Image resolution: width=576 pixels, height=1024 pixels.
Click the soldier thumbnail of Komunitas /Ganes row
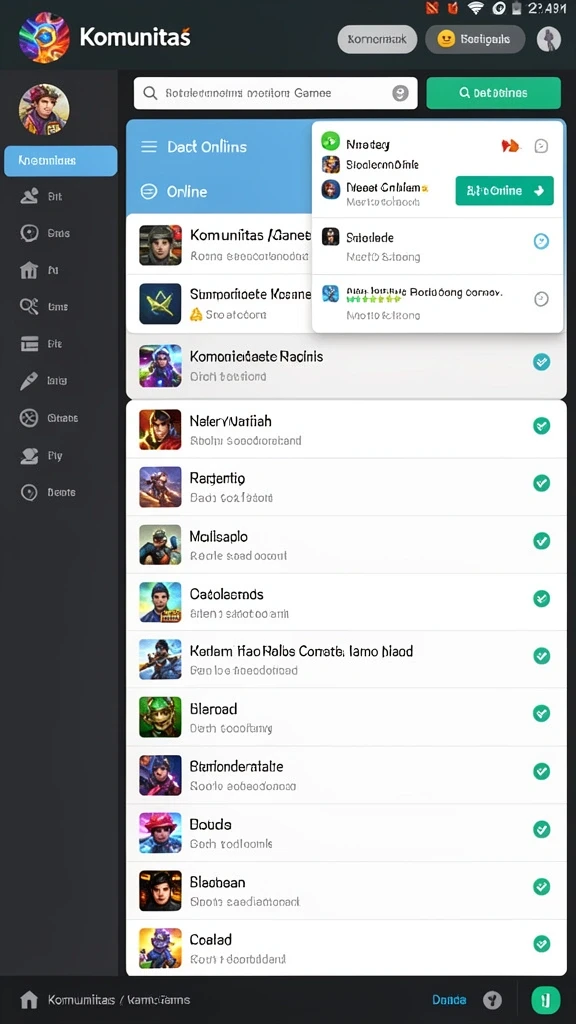161,245
